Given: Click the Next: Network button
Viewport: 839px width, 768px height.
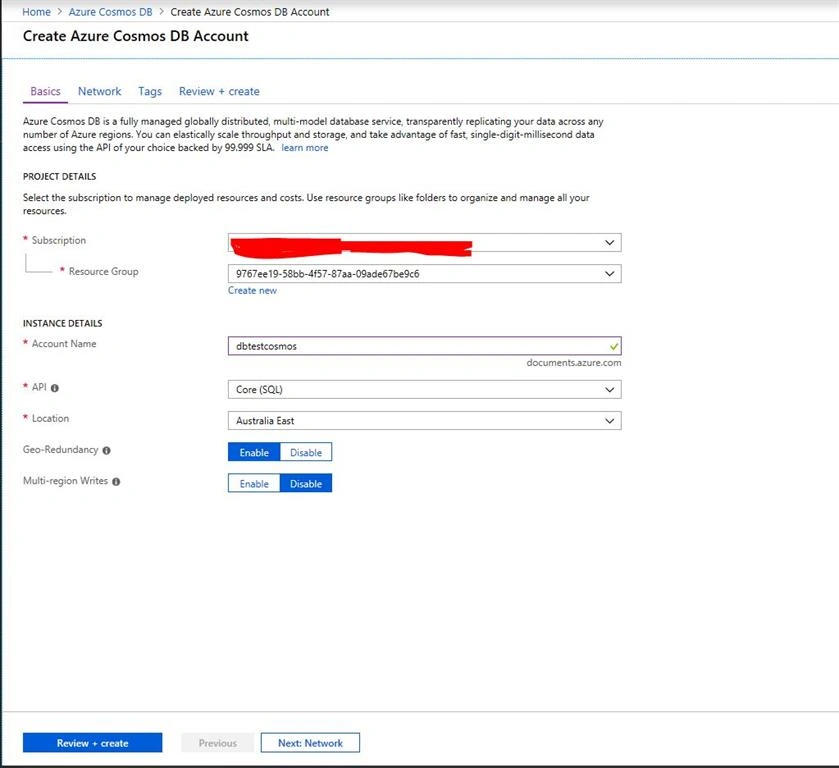Looking at the screenshot, I should (x=310, y=743).
